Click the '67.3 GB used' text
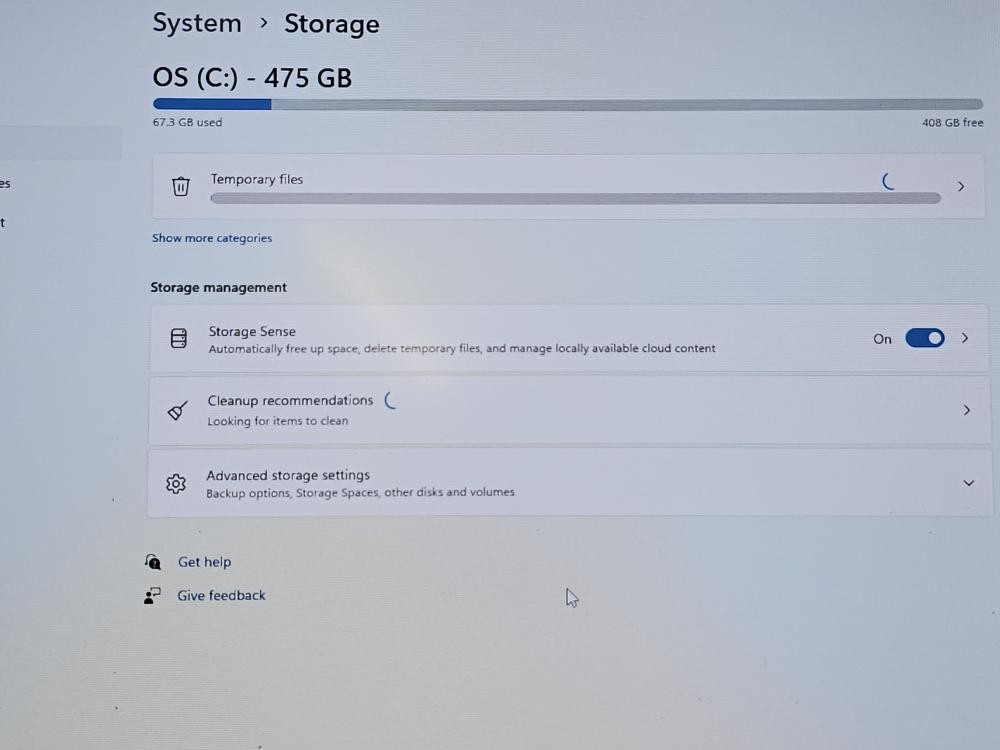The width and height of the screenshot is (1000, 750). point(188,122)
